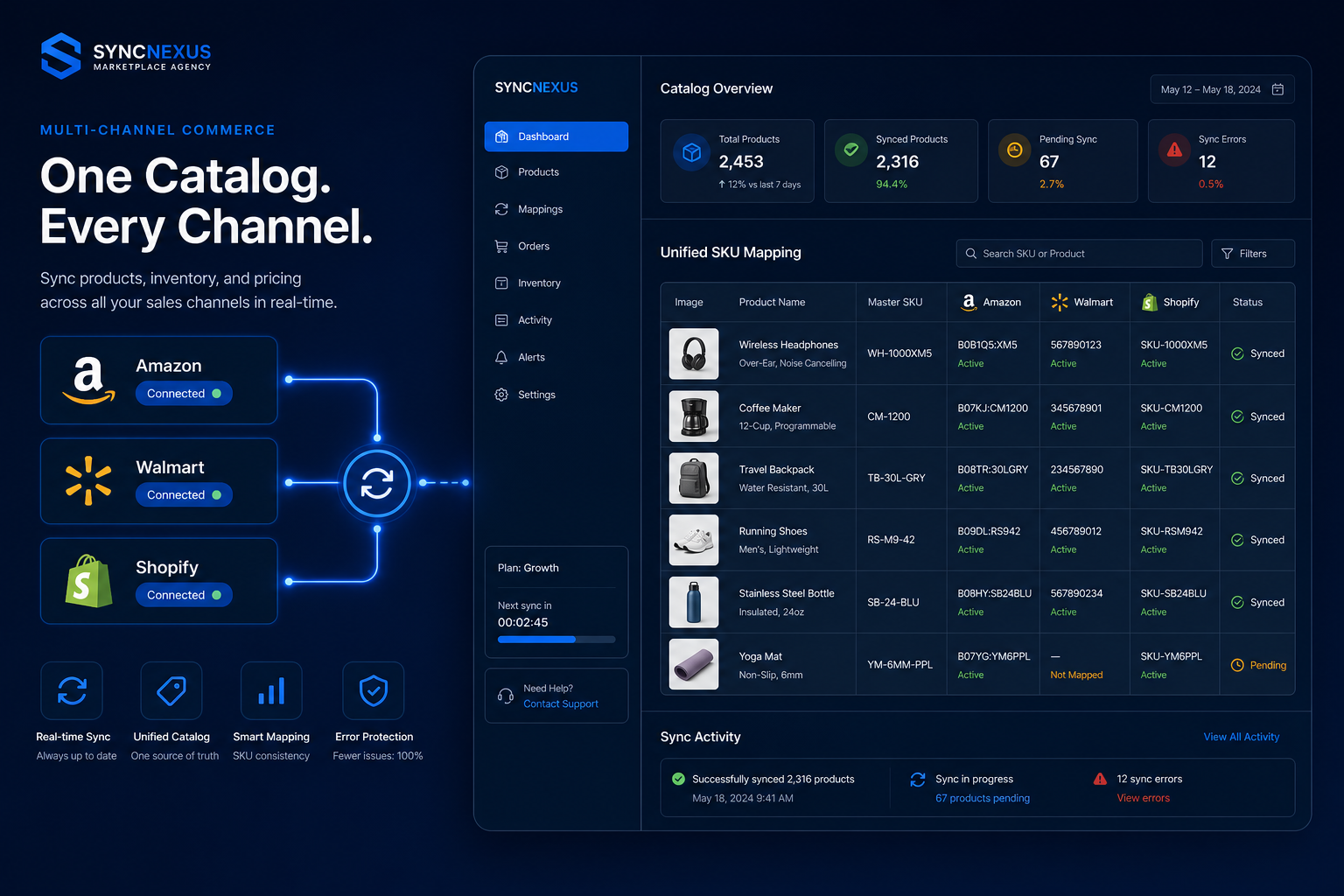Click the Walmart spark logo in the Walmart card
The height and width of the screenshot is (896, 1344).
(88, 480)
